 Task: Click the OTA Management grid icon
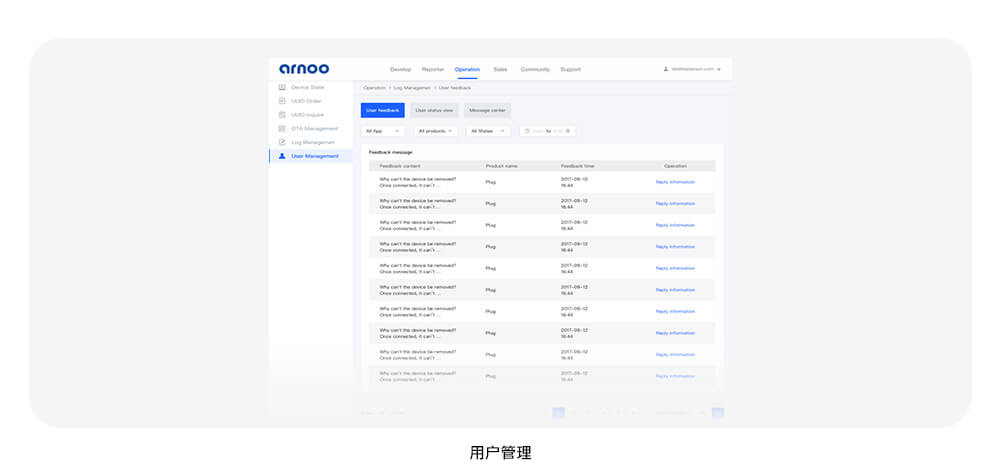coord(282,129)
